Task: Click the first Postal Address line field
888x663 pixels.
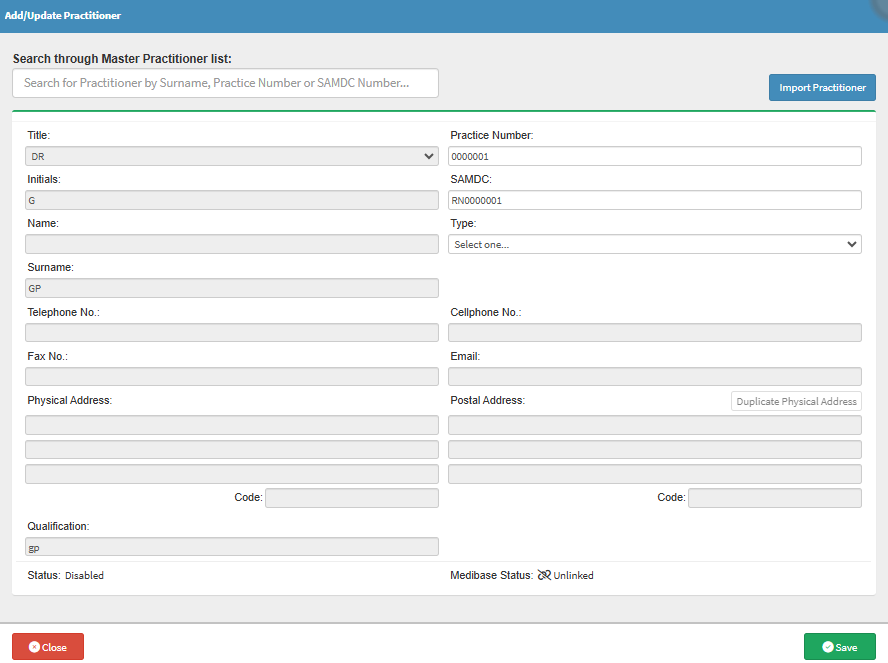Action: (x=655, y=425)
